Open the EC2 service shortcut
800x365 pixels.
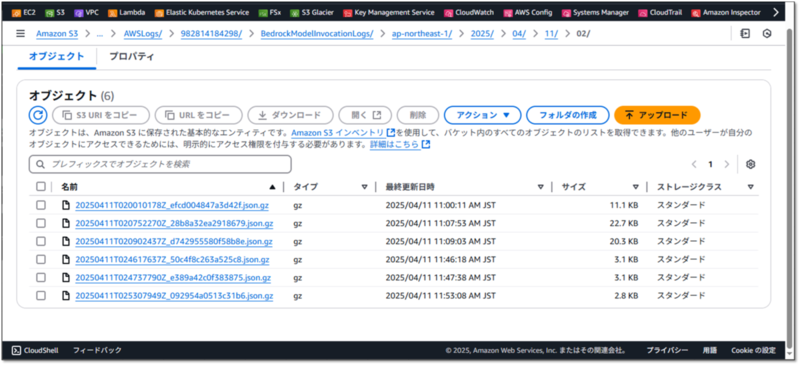(x=24, y=12)
